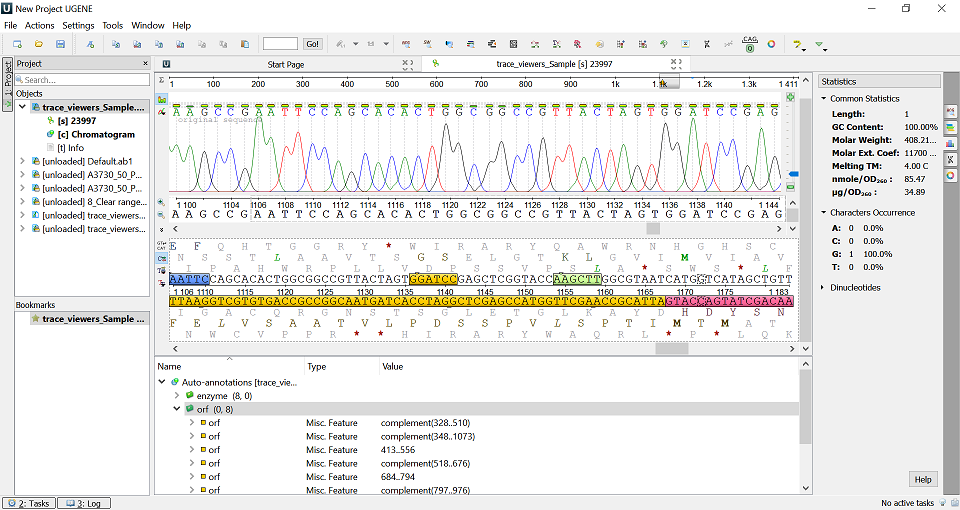Image resolution: width=960 pixels, height=510 pixels.
Task: Open the dotplot build icon
Action: pyautogui.click(x=513, y=44)
